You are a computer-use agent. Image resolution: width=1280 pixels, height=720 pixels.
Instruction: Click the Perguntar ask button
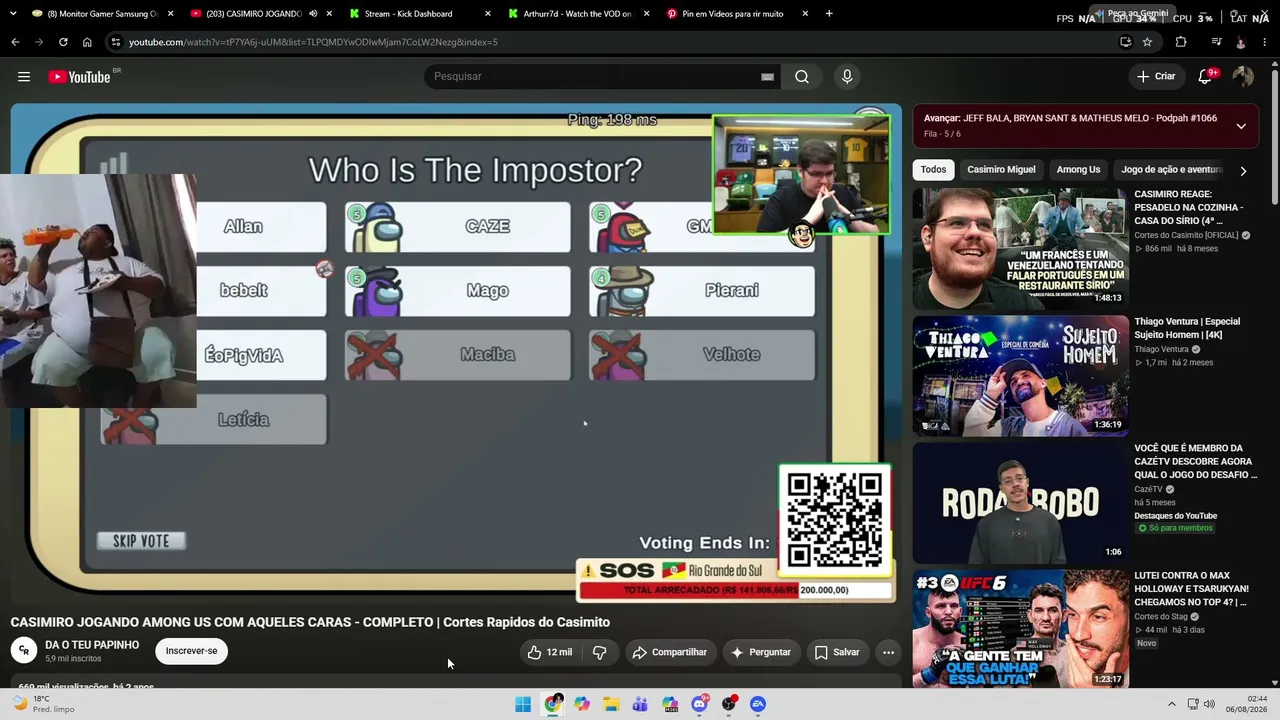tap(761, 652)
